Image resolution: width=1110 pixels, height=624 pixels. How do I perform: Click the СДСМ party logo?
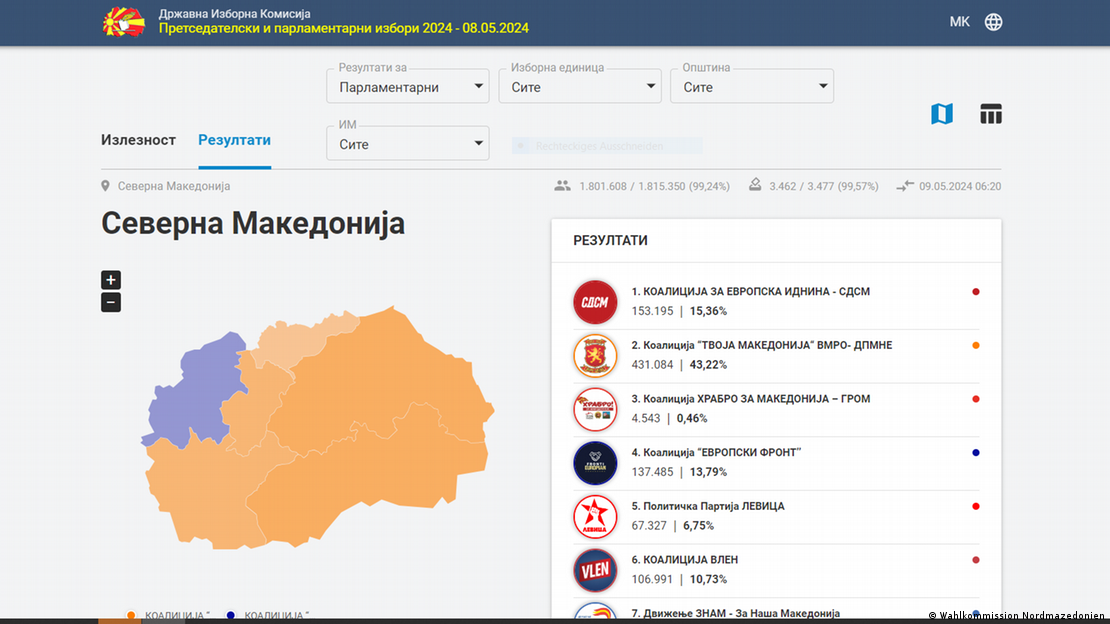(x=595, y=302)
